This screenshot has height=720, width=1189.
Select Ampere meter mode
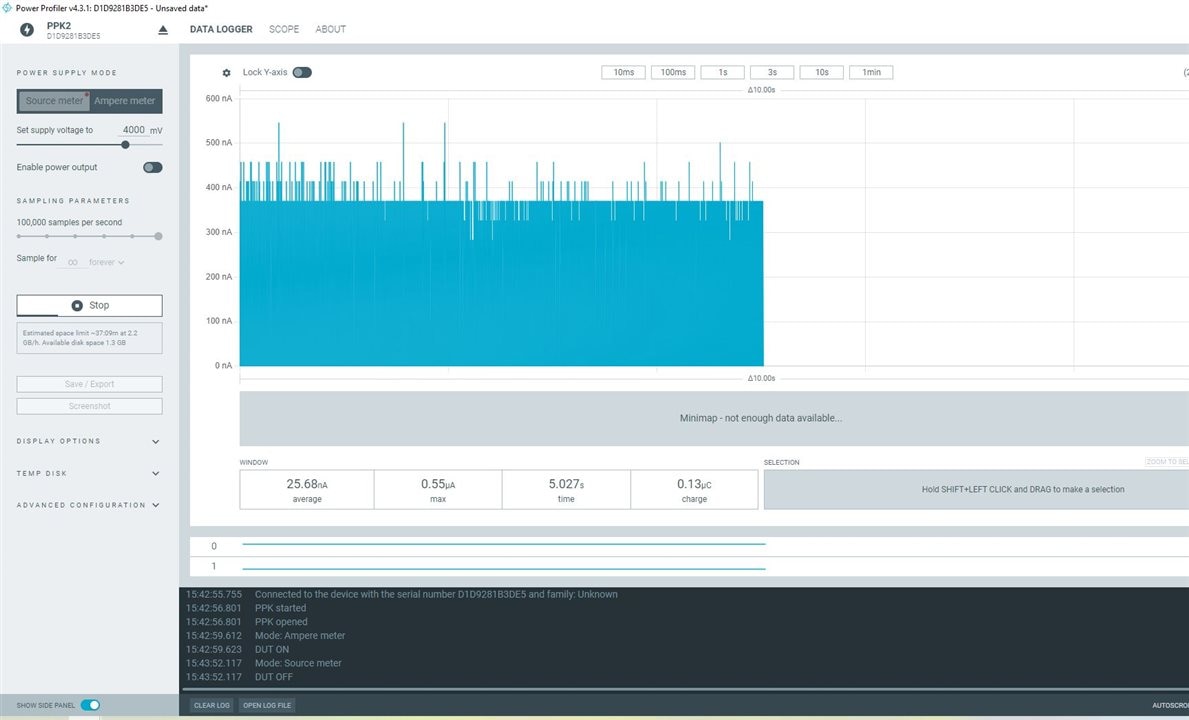[x=125, y=101]
